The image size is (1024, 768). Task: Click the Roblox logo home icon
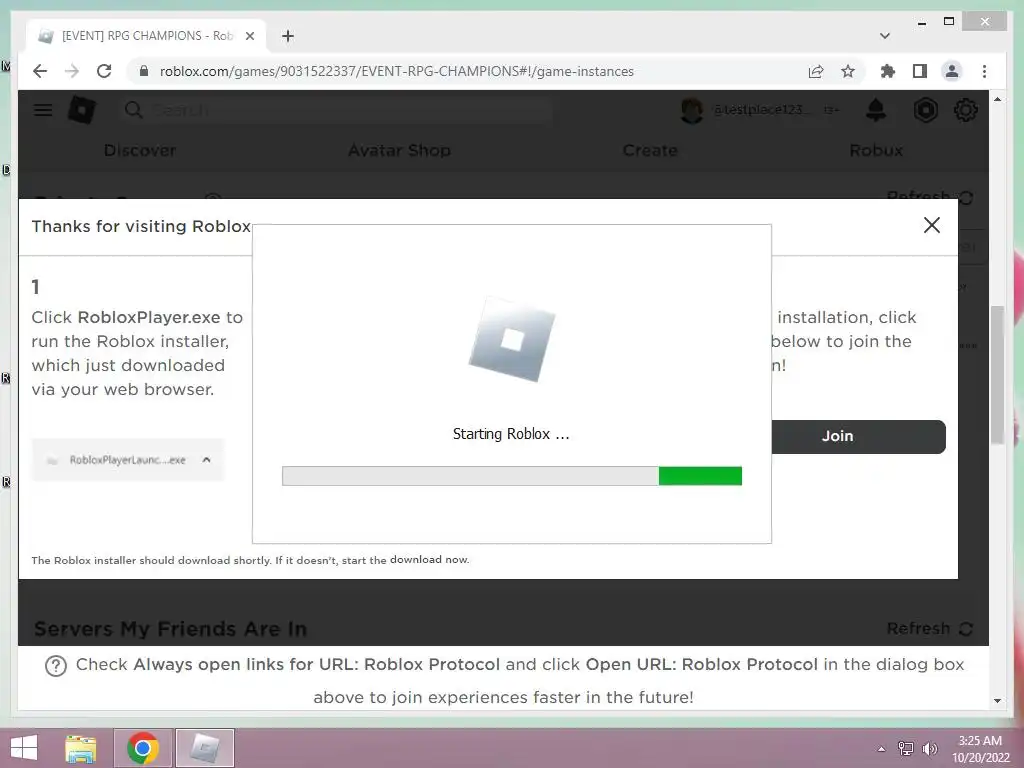82,110
